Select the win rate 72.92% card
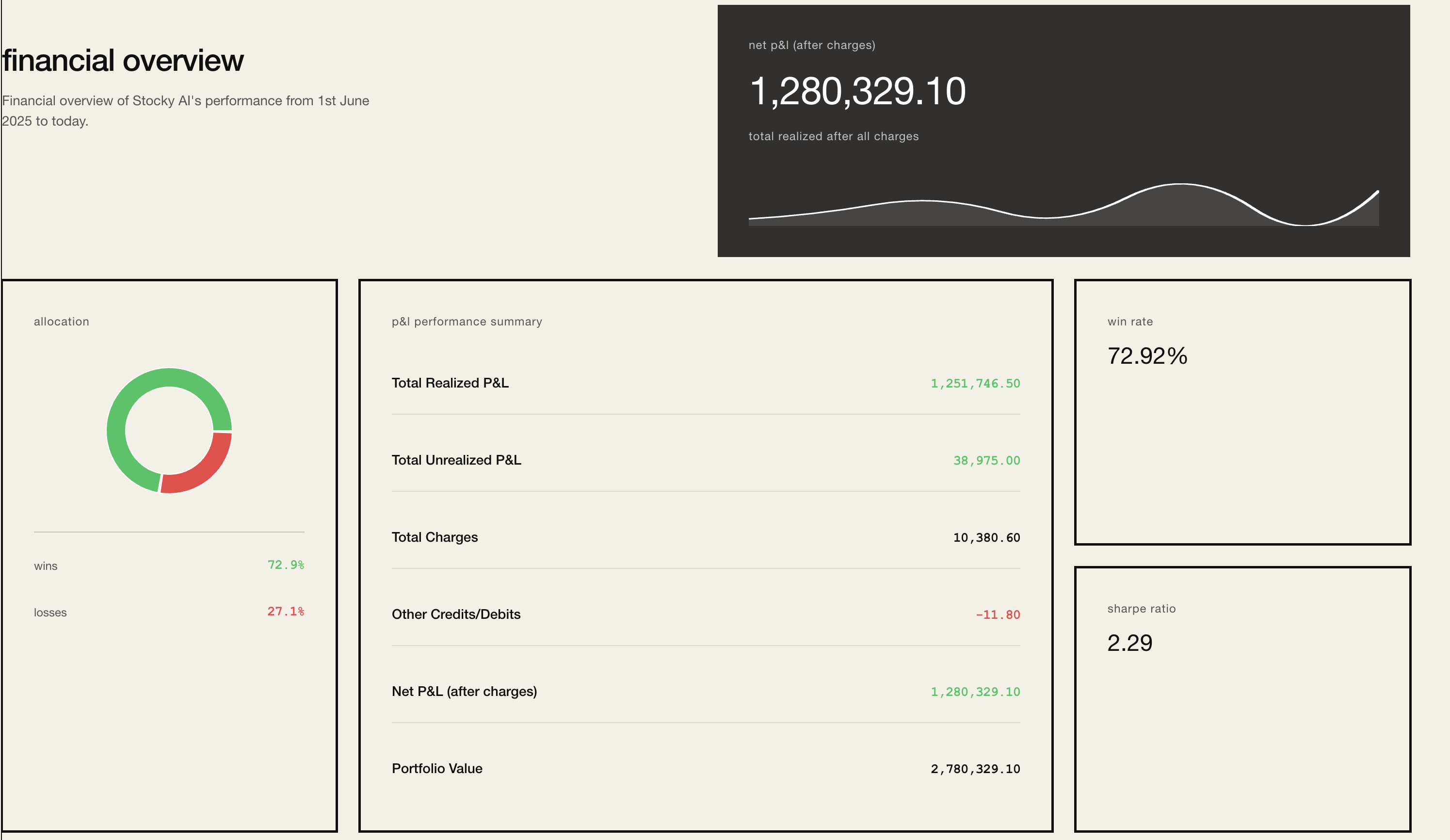This screenshot has width=1450, height=840. click(1242, 420)
